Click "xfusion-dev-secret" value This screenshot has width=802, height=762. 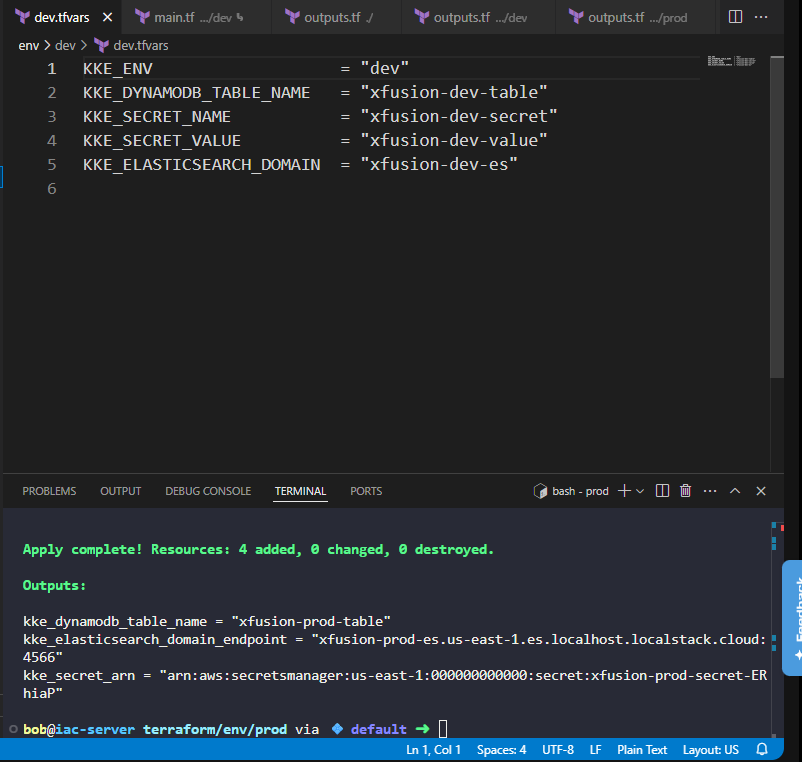pos(459,117)
